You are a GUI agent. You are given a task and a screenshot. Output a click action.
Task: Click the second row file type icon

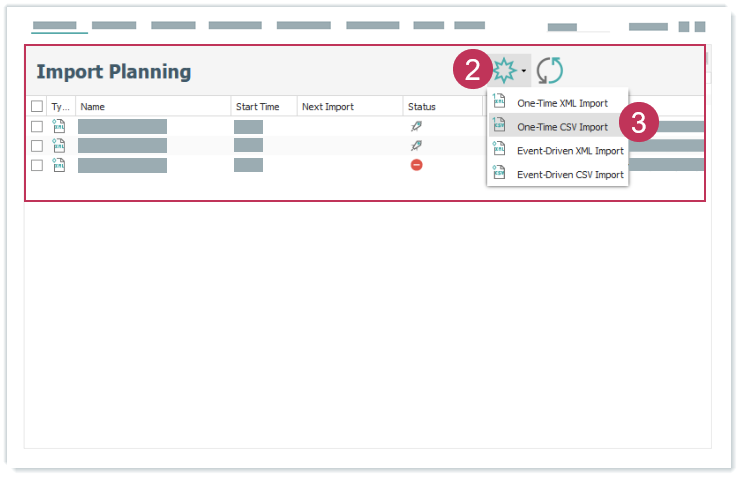[59, 146]
